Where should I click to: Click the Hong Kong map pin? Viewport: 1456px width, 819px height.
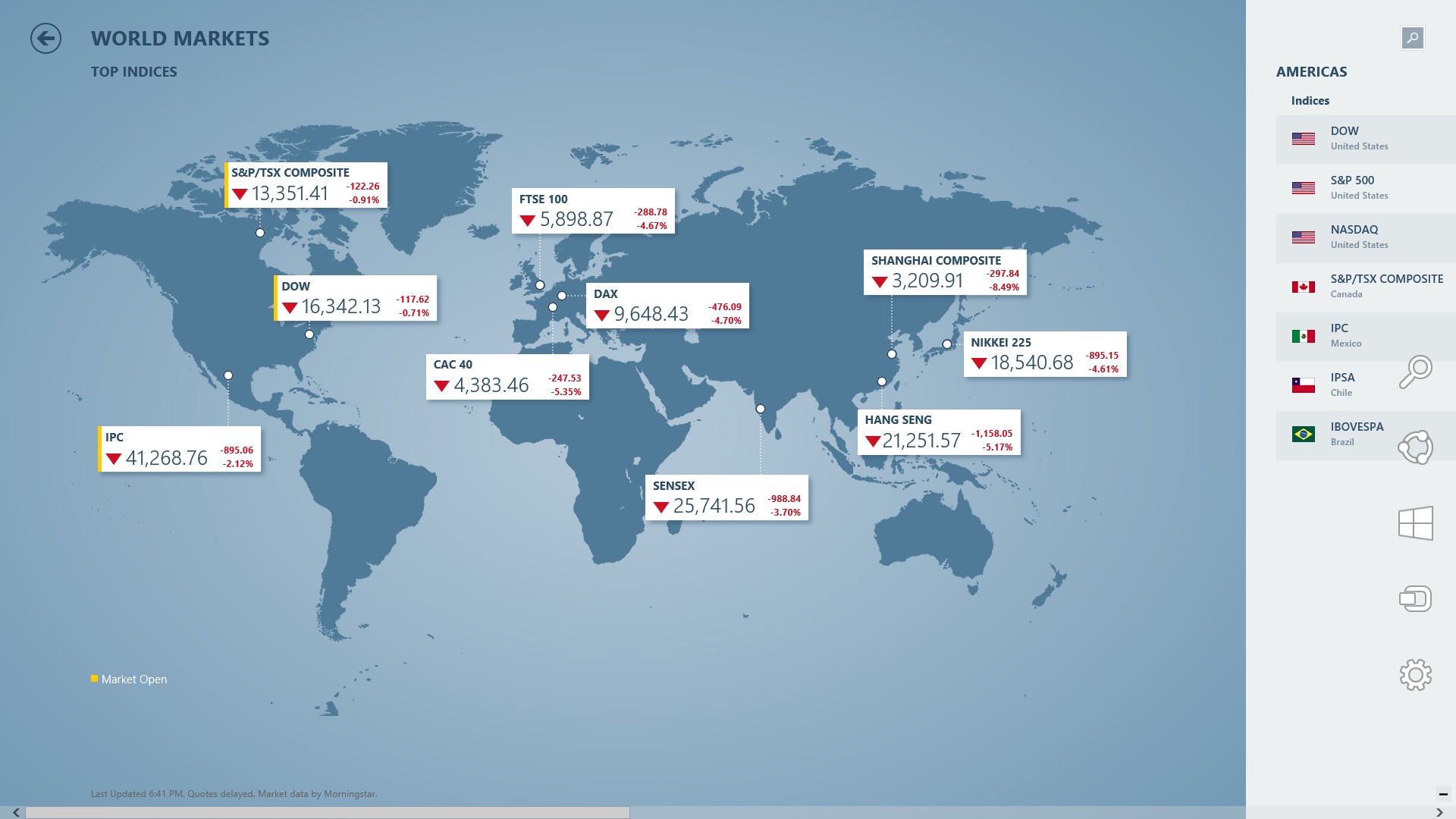(x=882, y=381)
